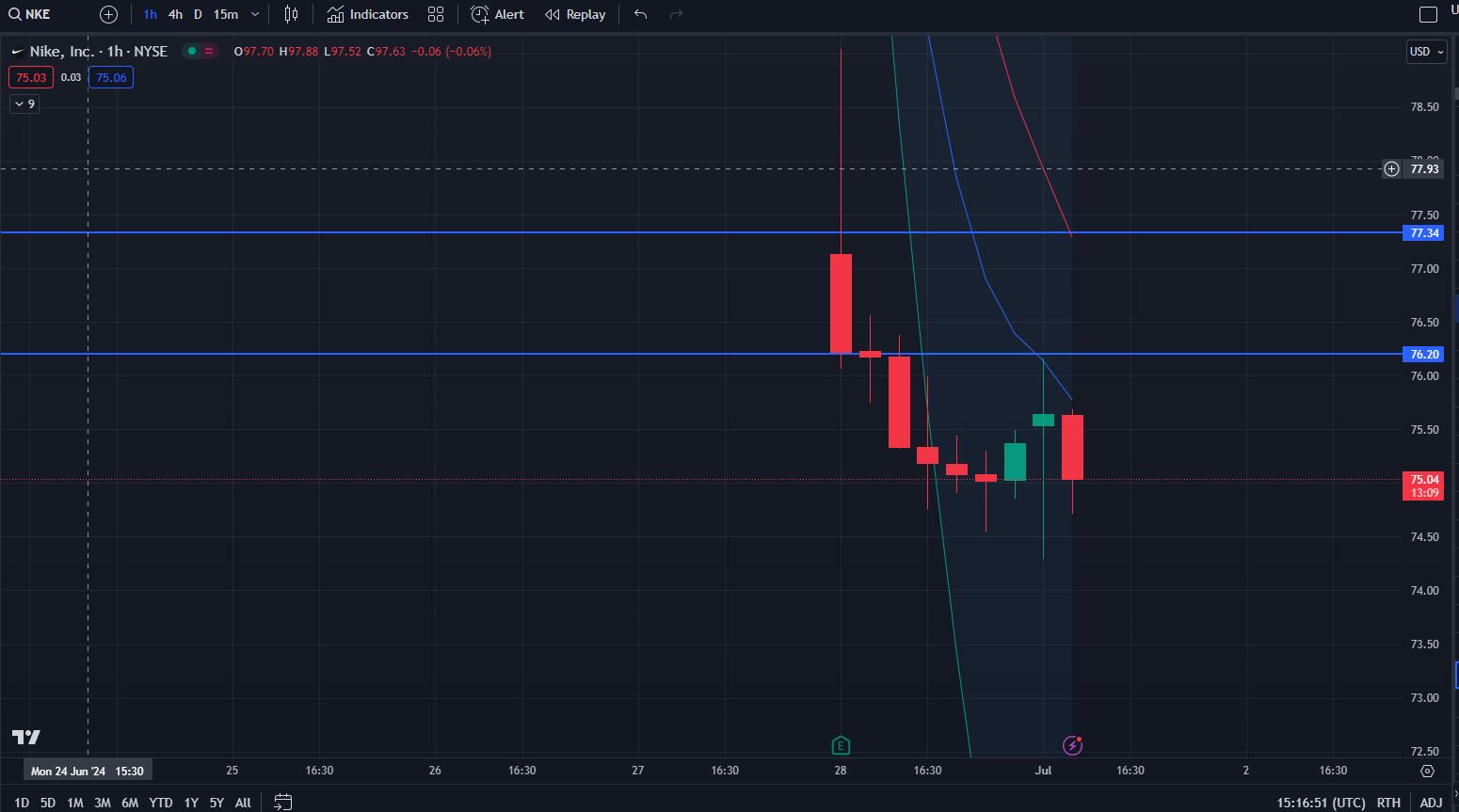Toggle RTH session mode

click(1388, 803)
